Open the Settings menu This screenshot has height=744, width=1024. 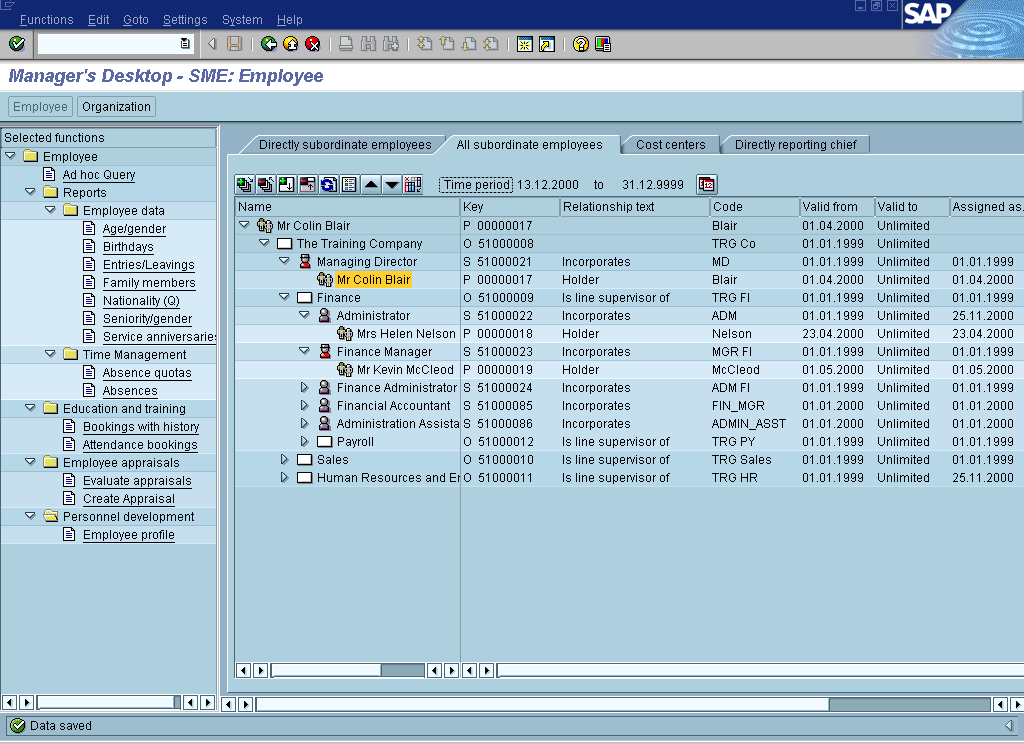[x=185, y=20]
